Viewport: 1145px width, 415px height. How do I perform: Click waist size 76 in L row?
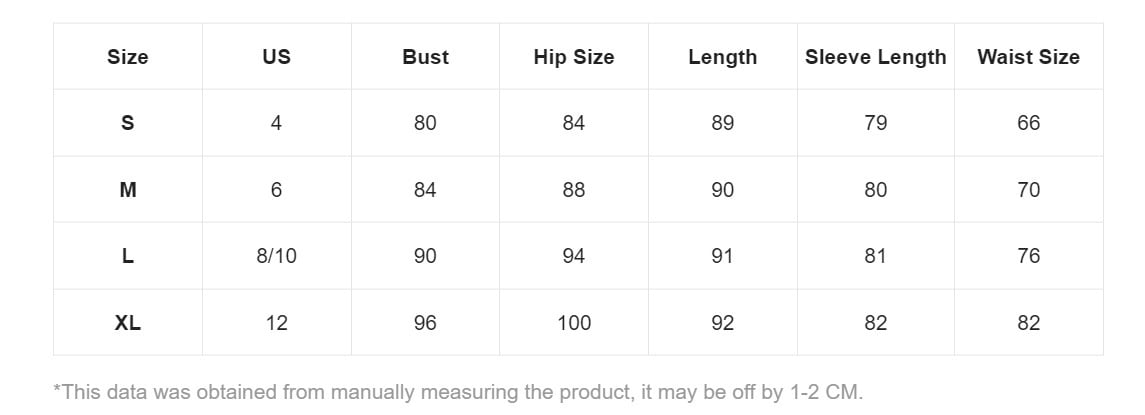click(1028, 256)
